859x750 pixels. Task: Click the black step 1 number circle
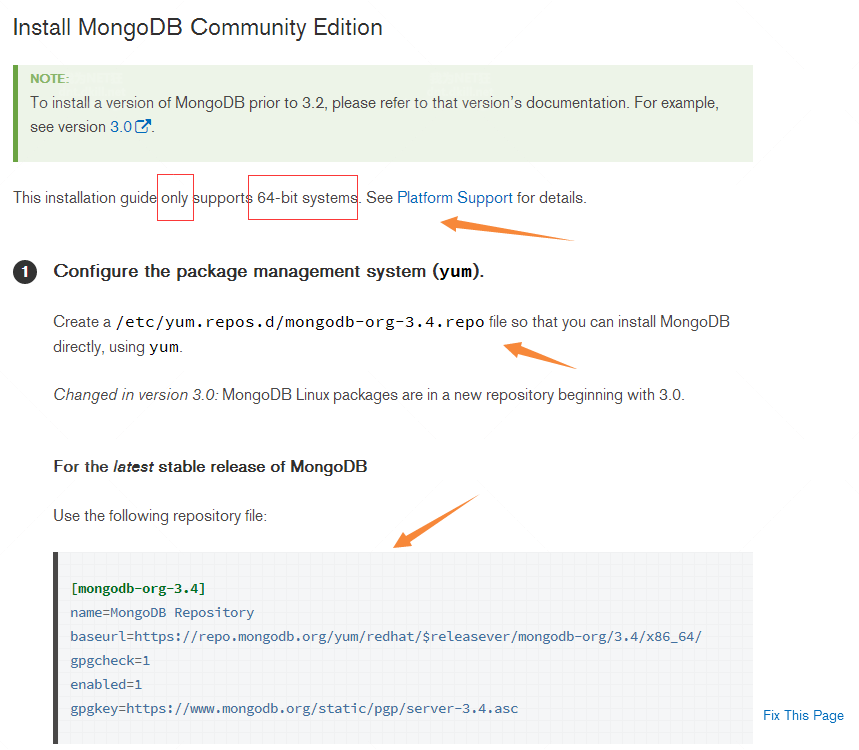(x=25, y=272)
